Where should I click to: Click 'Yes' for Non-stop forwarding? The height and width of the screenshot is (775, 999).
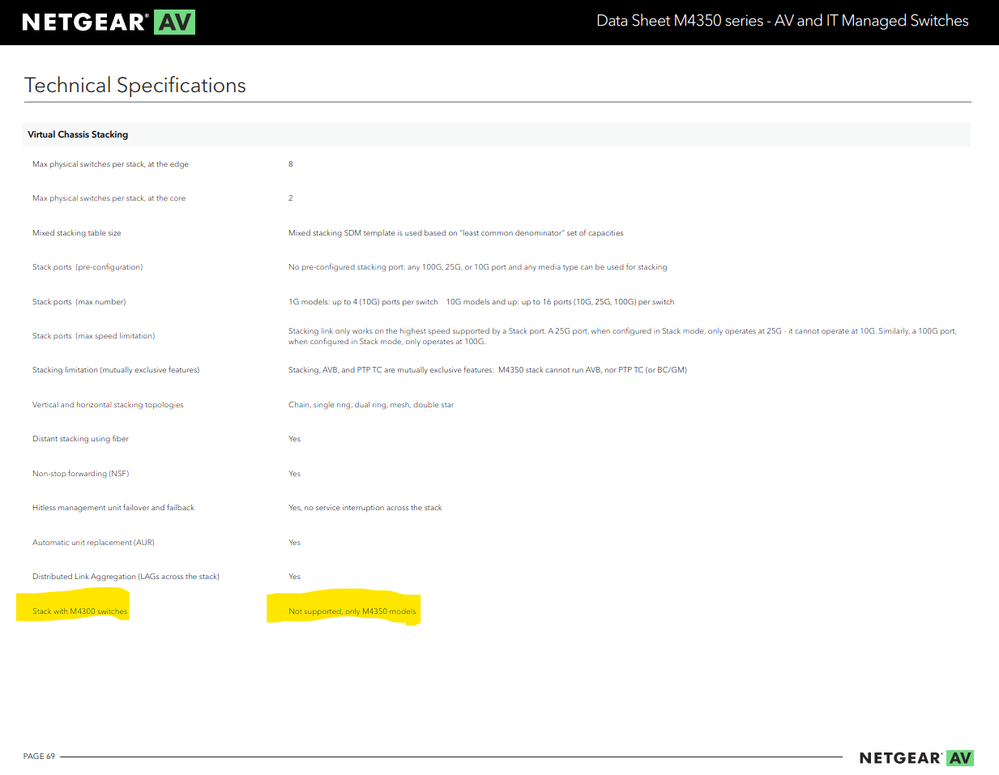(294, 474)
